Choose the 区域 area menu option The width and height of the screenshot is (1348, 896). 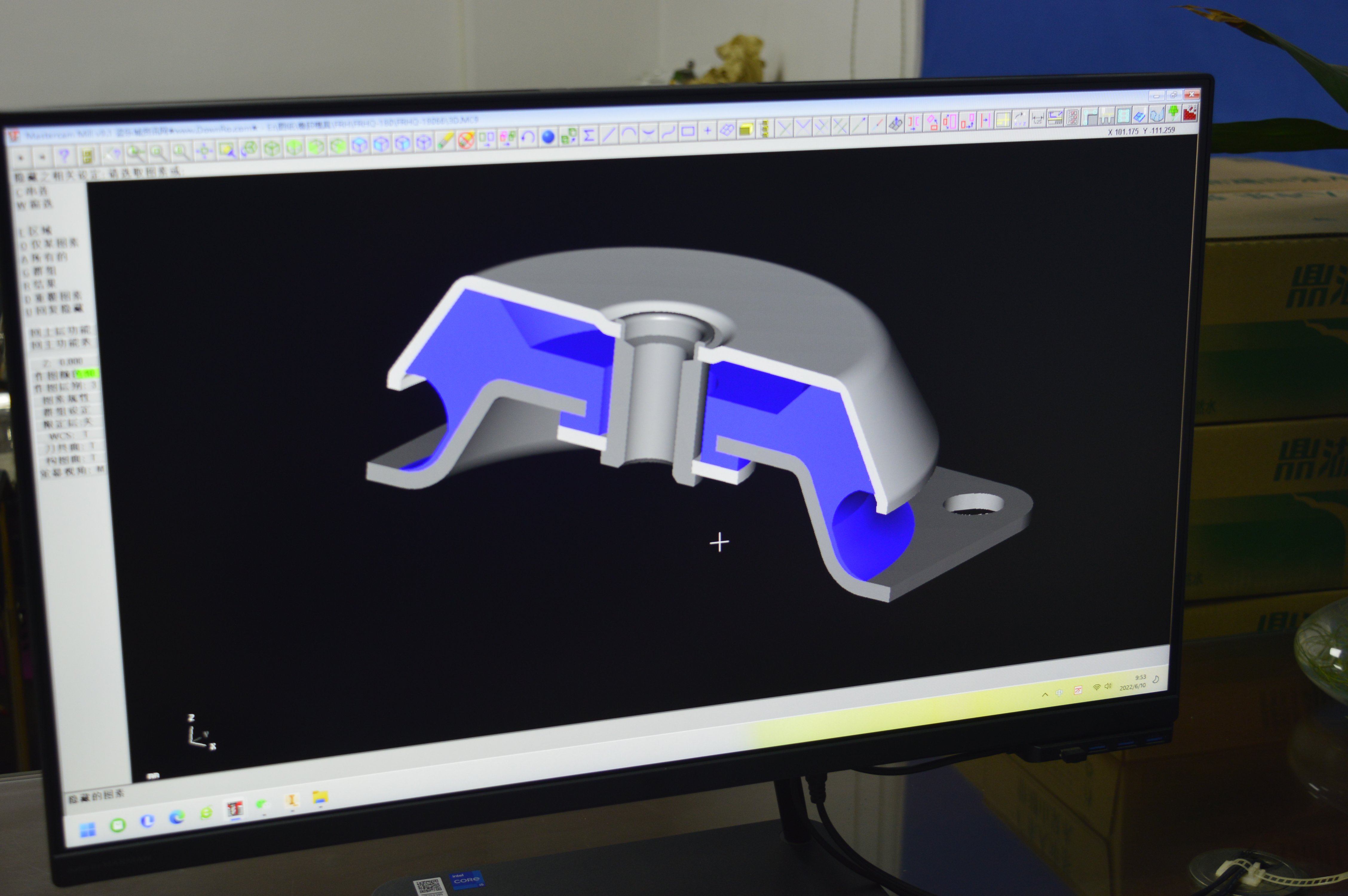click(x=36, y=231)
